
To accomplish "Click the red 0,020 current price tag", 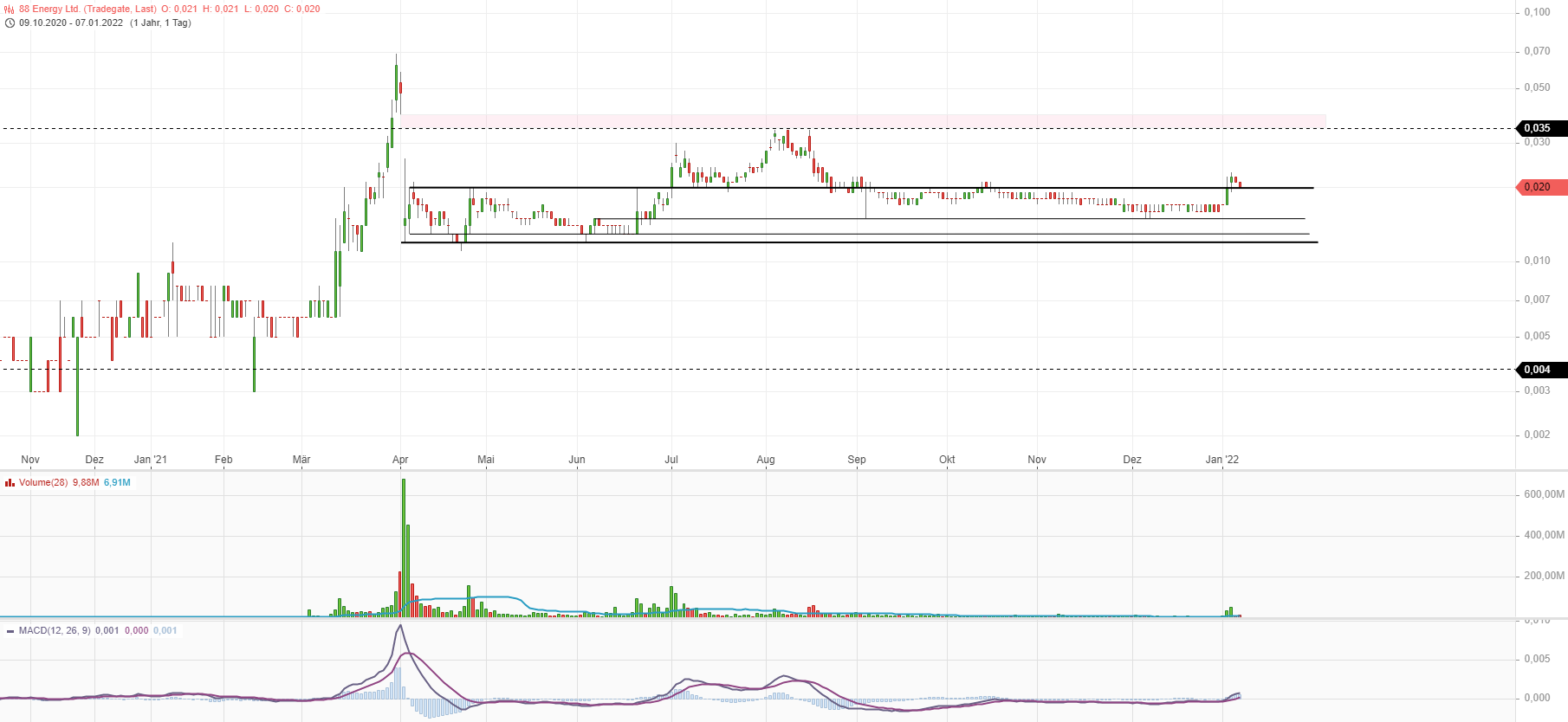I will pyautogui.click(x=1542, y=187).
